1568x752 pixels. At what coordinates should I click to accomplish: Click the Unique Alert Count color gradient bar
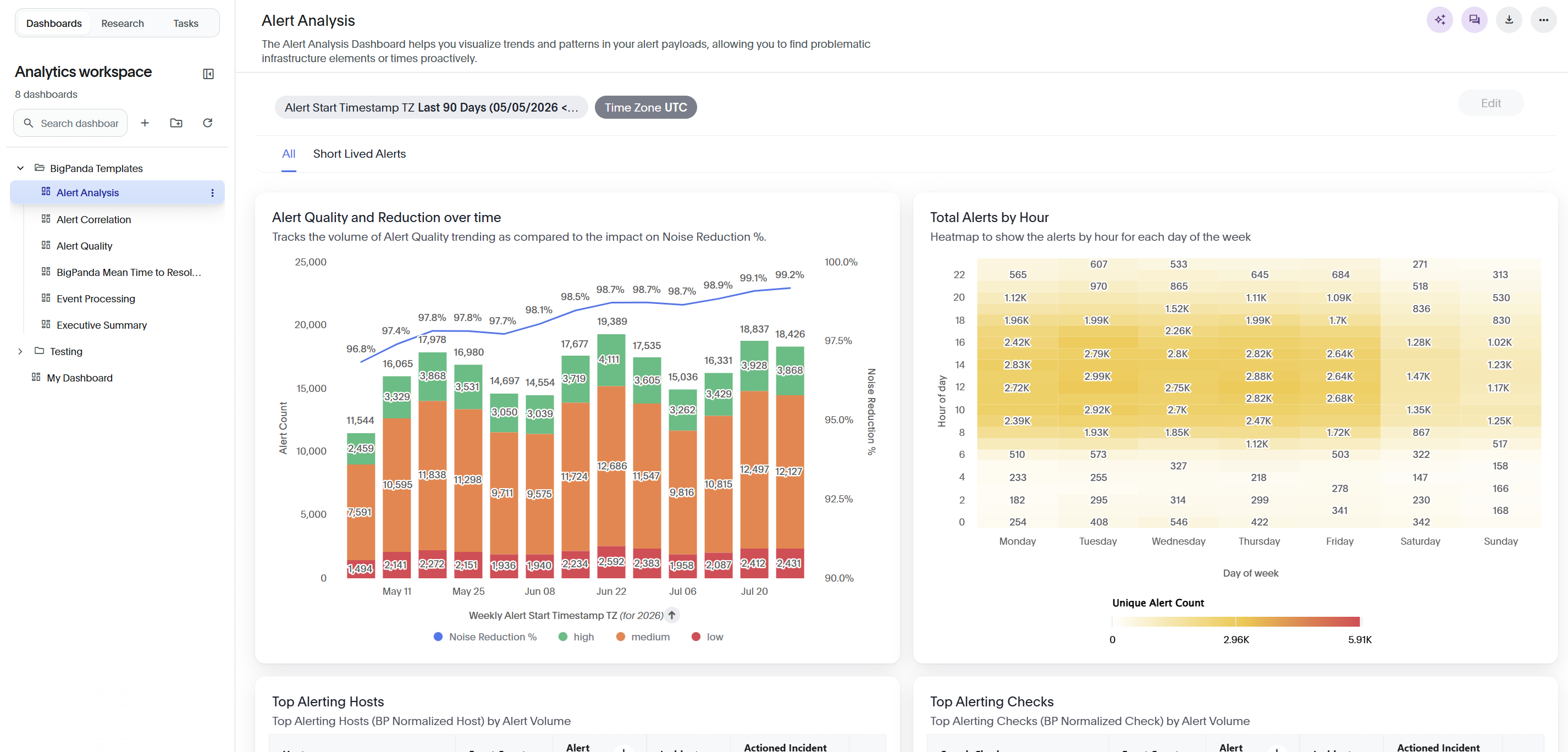click(1236, 621)
